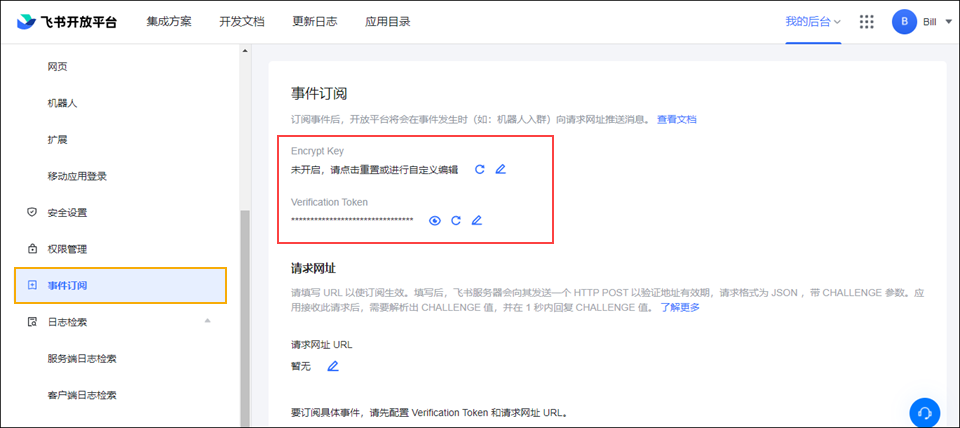Image resolution: width=960 pixels, height=428 pixels.
Task: Collapse the 日志检索 sidebar section
Action: click(x=207, y=321)
